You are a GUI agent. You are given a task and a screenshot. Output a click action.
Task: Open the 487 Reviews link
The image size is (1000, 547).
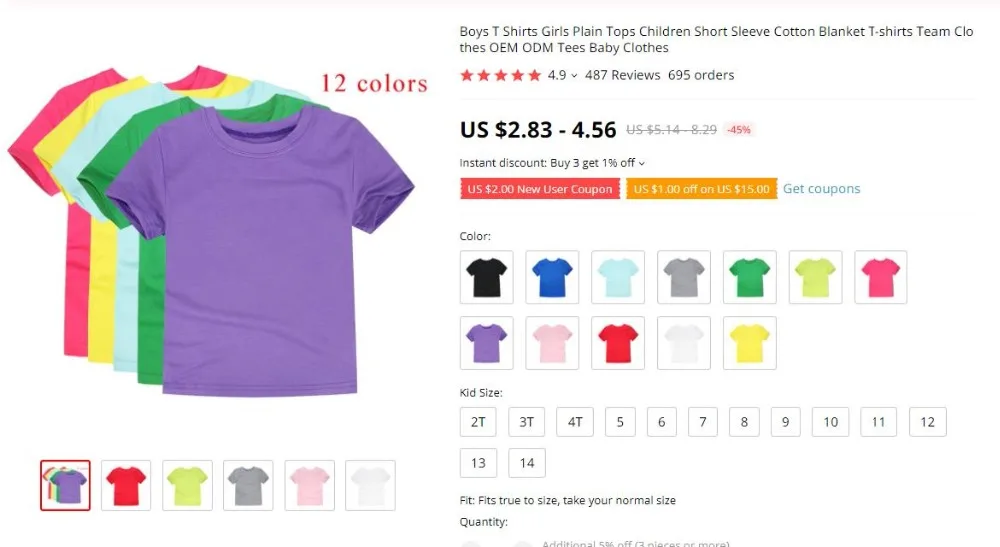pos(622,75)
